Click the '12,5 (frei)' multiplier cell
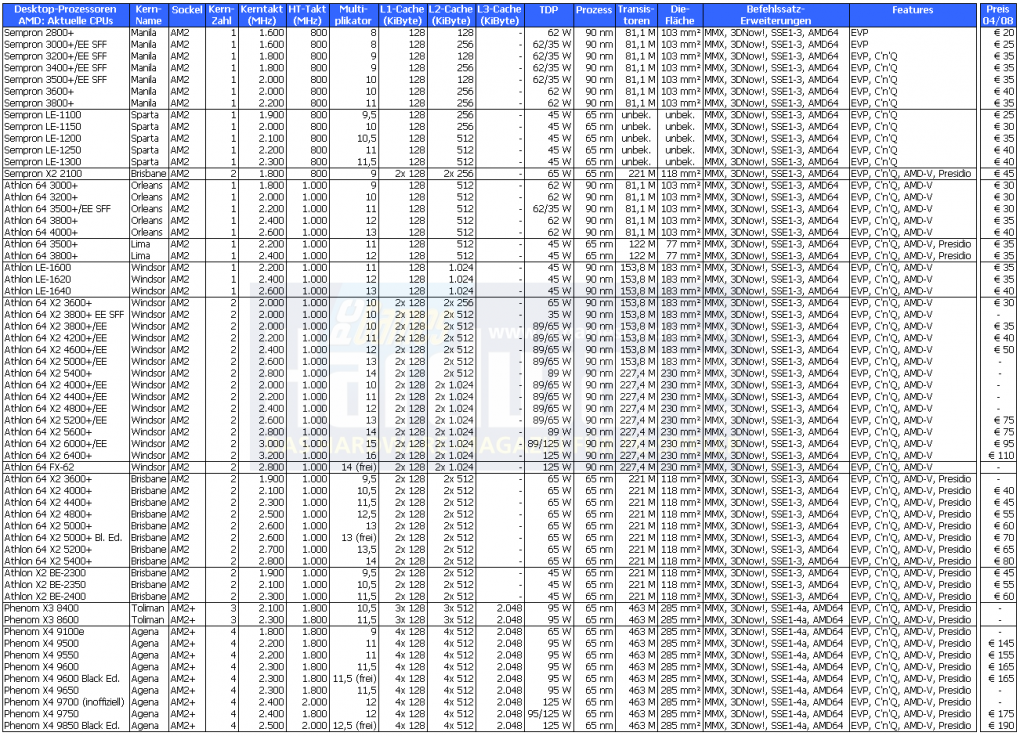Viewport: 1020px width, 736px height. [x=355, y=725]
